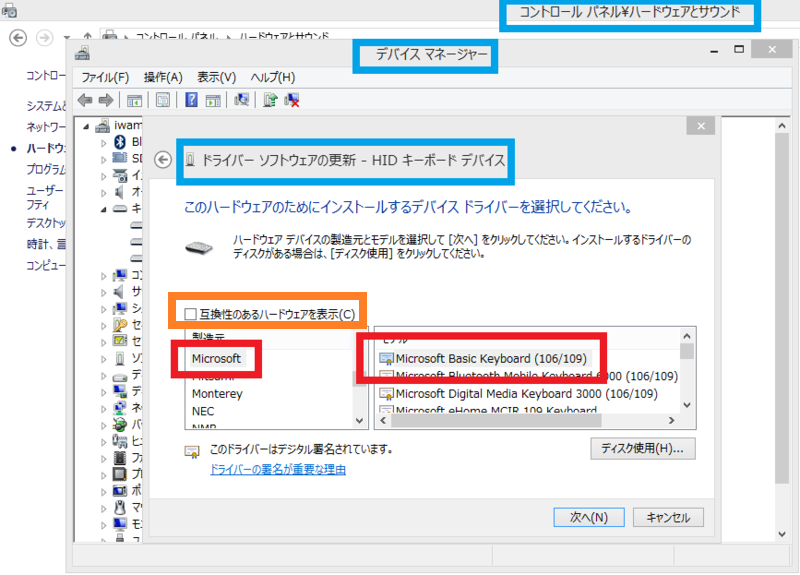
Task: Close the driver update dialog with X
Action: tap(701, 126)
